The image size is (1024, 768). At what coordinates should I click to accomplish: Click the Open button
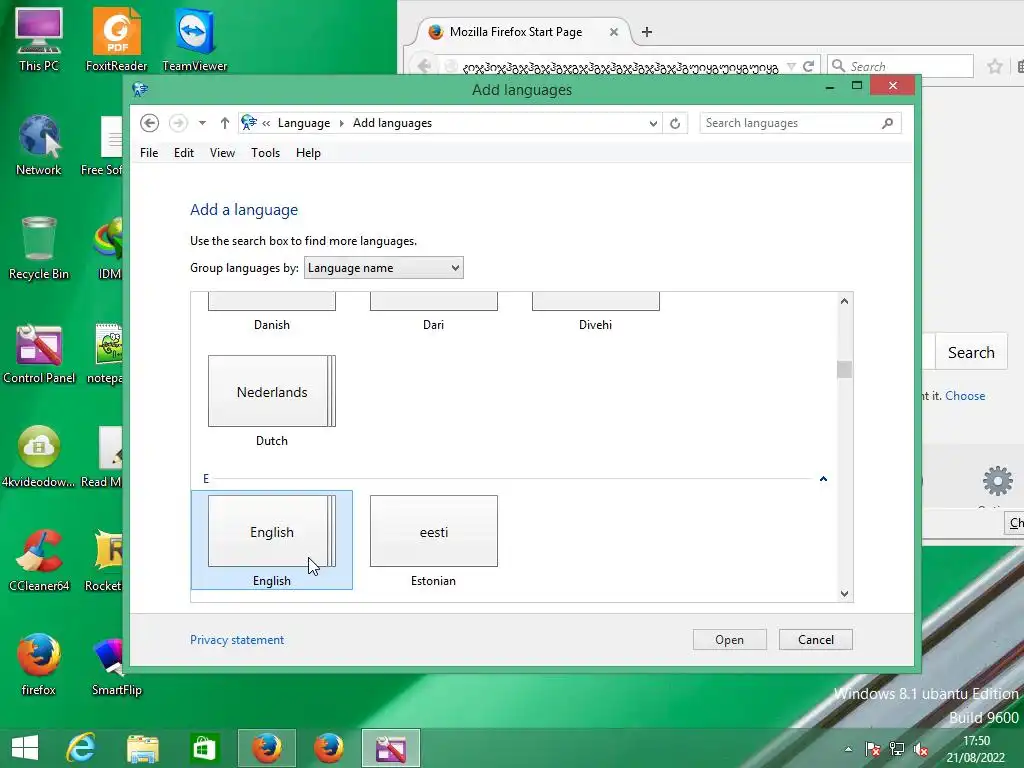click(729, 640)
